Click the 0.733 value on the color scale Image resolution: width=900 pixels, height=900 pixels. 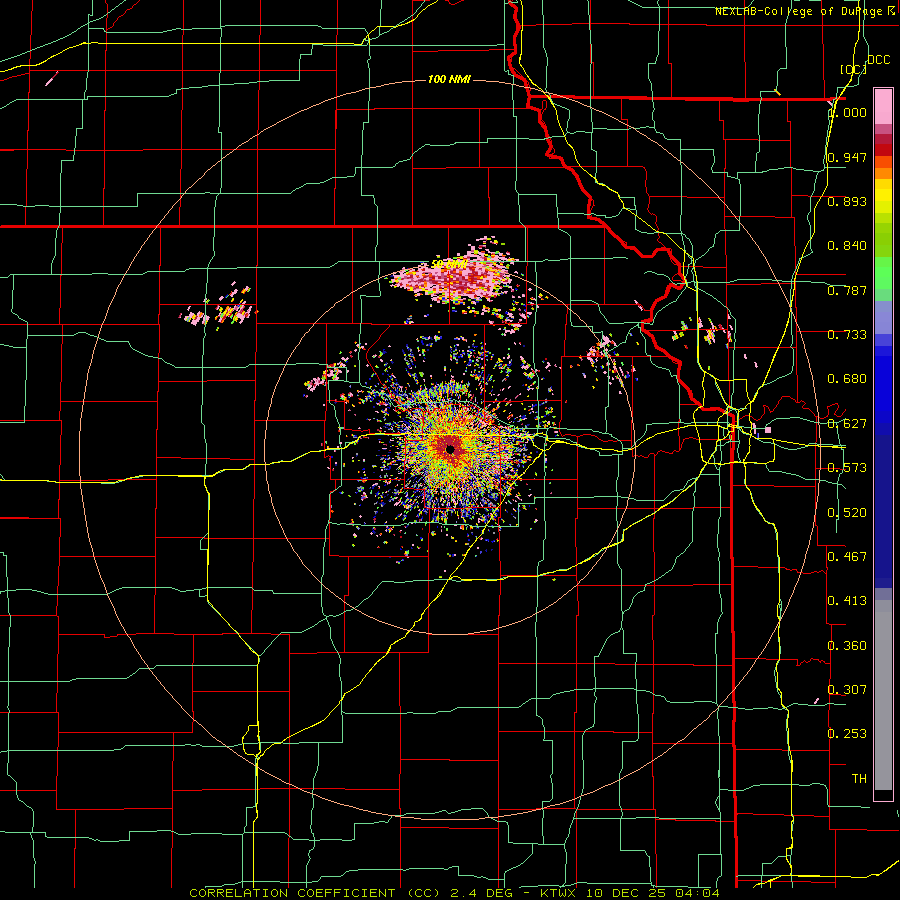pos(847,335)
